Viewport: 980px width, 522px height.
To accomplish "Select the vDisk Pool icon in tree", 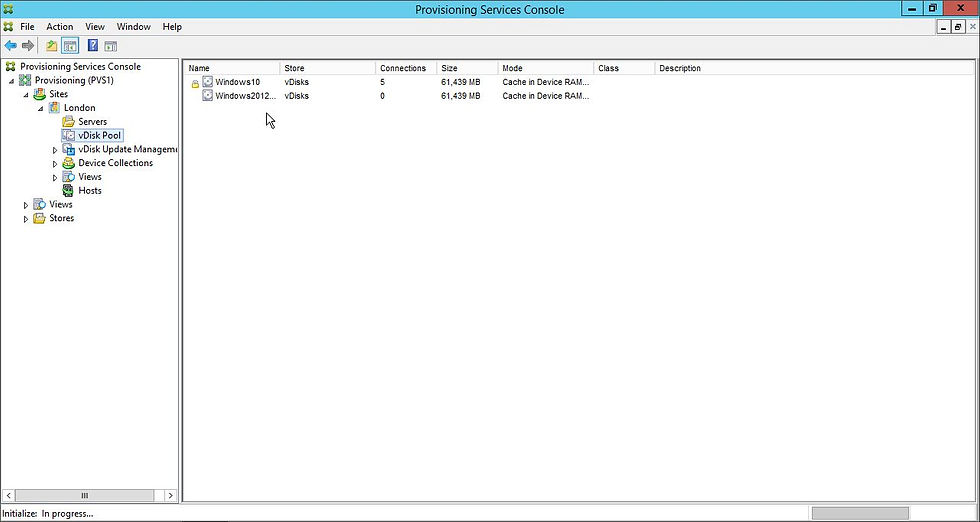I will pyautogui.click(x=68, y=135).
